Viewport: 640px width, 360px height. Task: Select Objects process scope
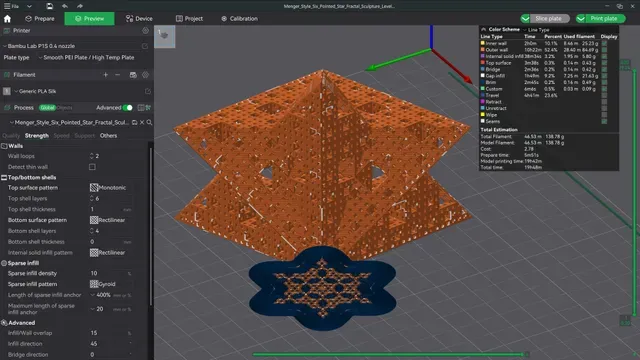click(x=64, y=108)
